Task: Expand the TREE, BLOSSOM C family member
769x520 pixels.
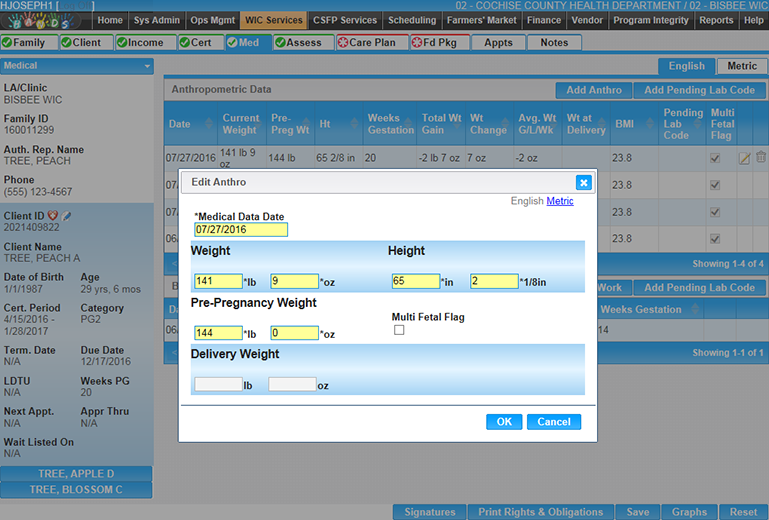Action: (76, 489)
